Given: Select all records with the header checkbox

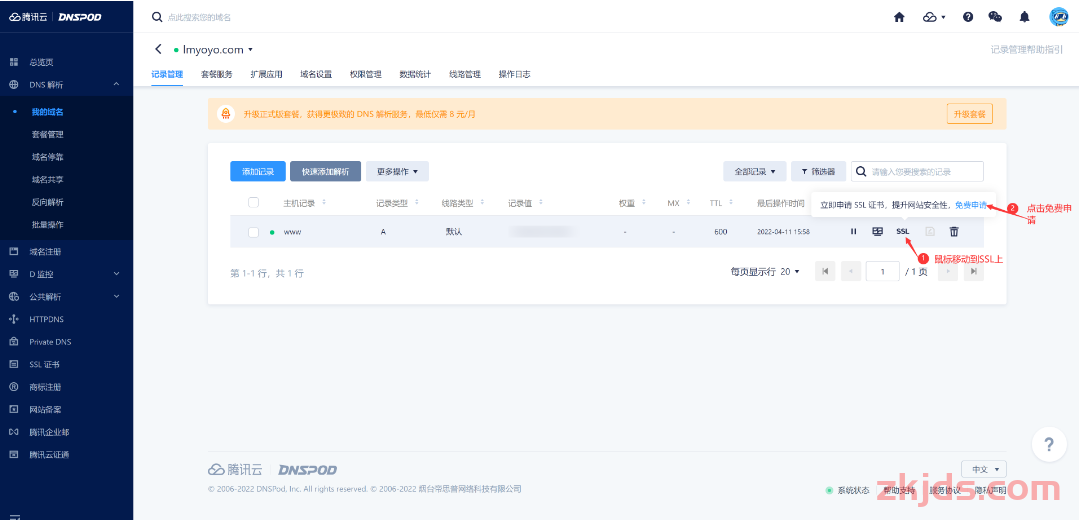Looking at the screenshot, I should click(253, 202).
